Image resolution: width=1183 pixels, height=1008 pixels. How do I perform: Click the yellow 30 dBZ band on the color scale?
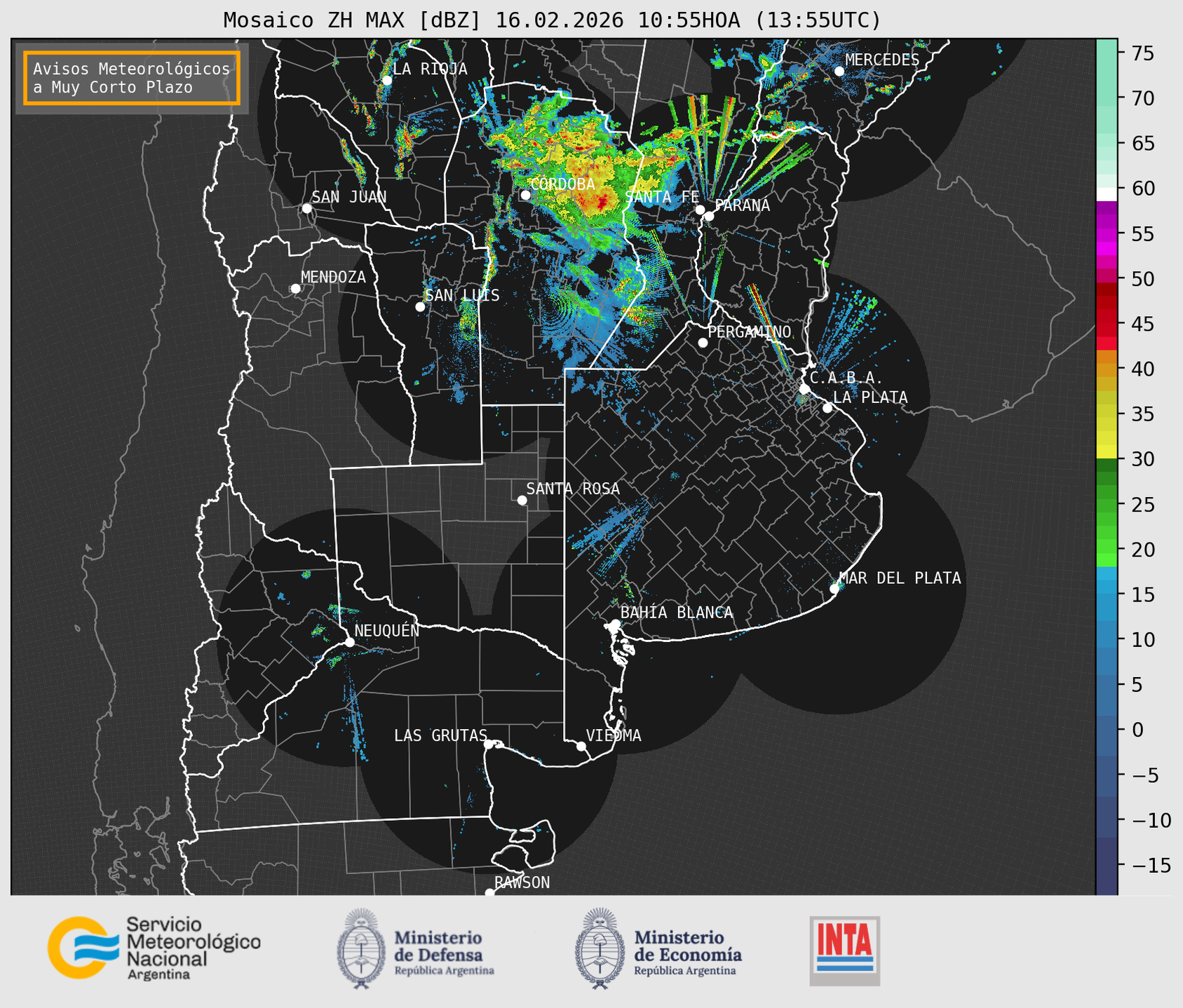(1107, 452)
